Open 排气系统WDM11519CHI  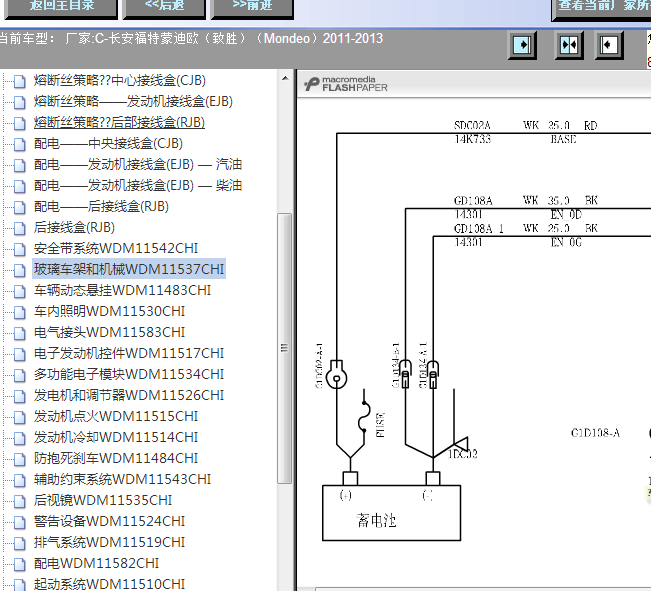tap(110, 542)
